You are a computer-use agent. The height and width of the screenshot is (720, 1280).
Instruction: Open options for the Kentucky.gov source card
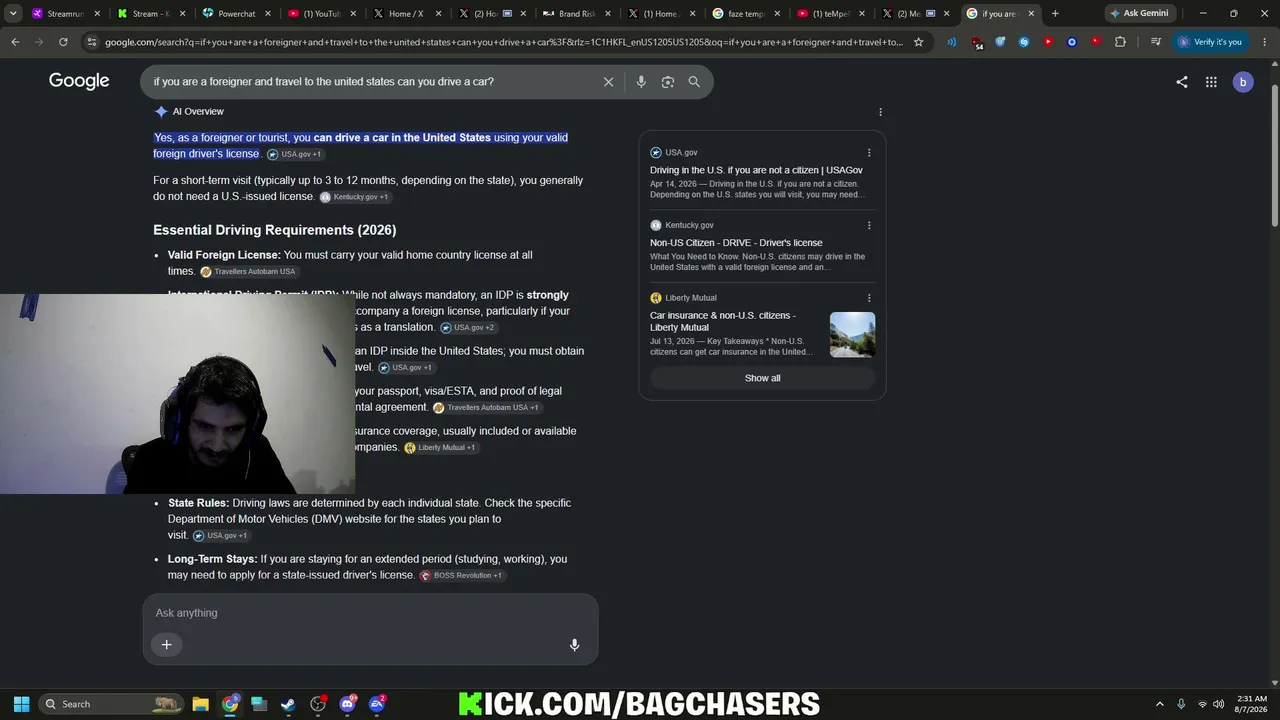click(x=869, y=225)
